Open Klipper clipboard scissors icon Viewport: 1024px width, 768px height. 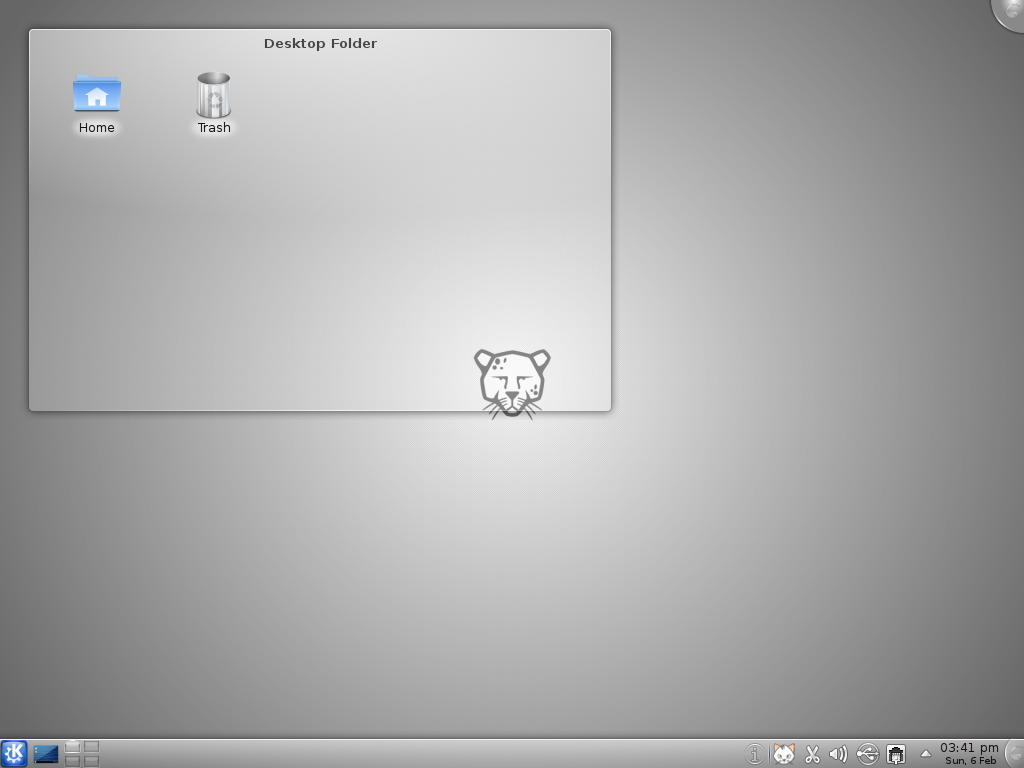coord(812,754)
